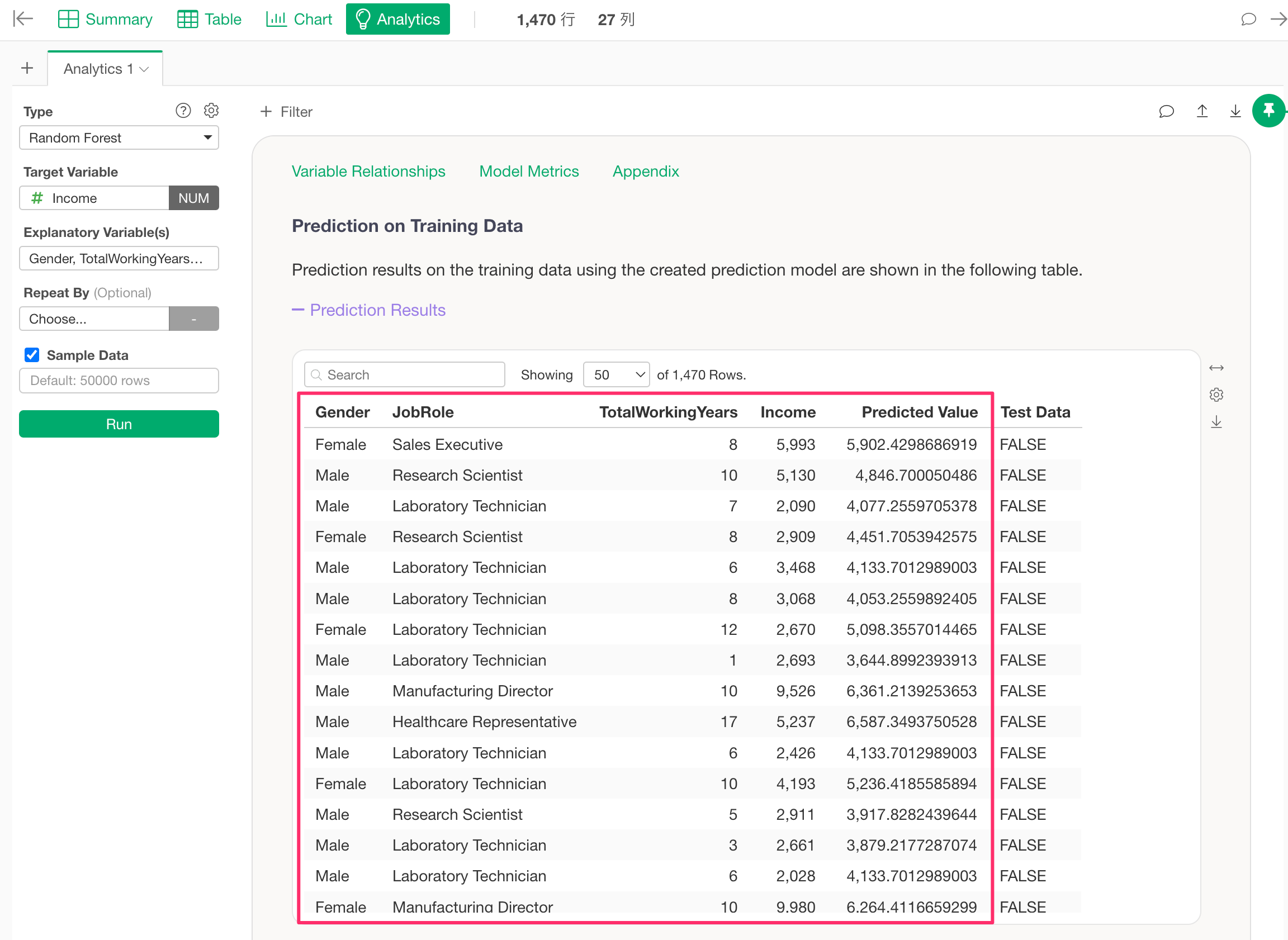Click table width expand arrows icon
The height and width of the screenshot is (940, 1288).
(x=1216, y=368)
